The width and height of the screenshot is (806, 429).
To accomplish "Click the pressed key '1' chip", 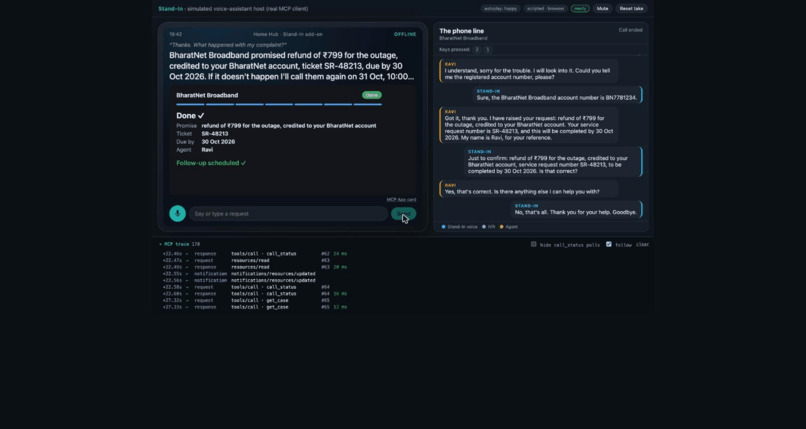I will [x=488, y=49].
